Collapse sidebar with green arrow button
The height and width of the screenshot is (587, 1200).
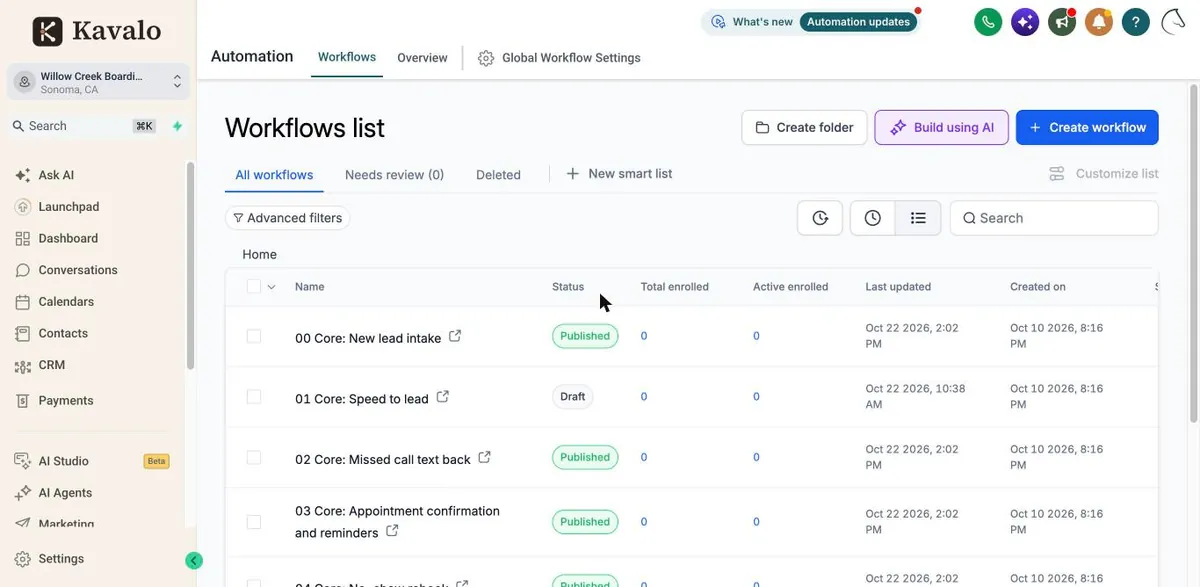[194, 561]
